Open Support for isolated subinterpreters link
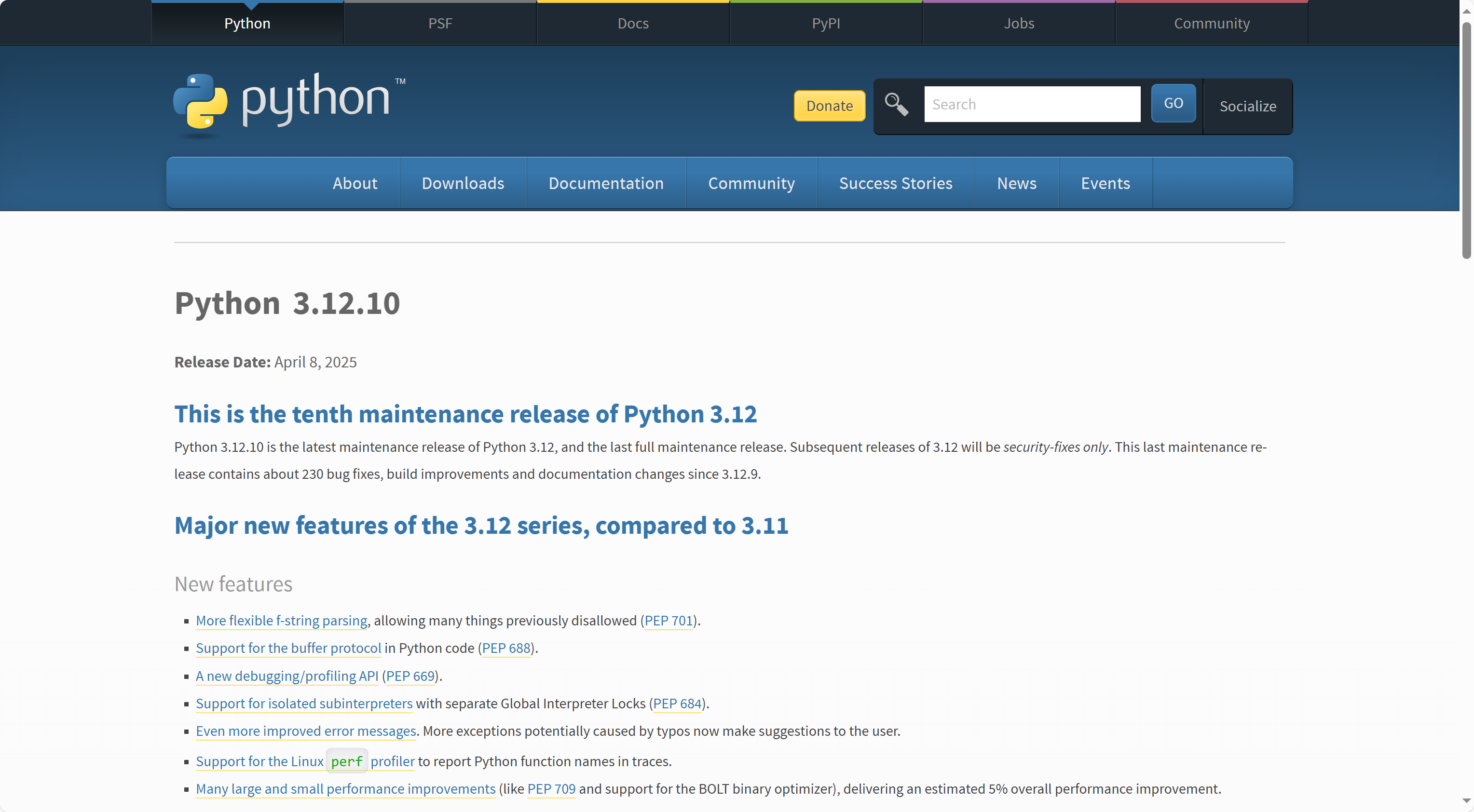 click(304, 704)
